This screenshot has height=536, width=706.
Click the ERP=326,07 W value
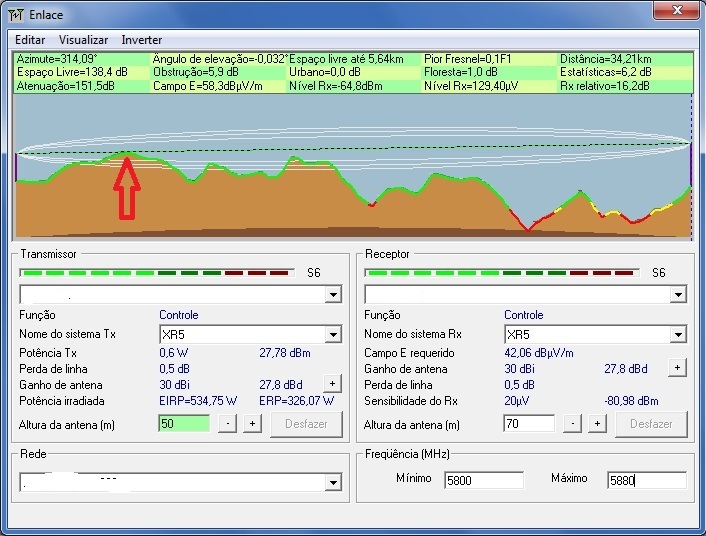tap(297, 401)
